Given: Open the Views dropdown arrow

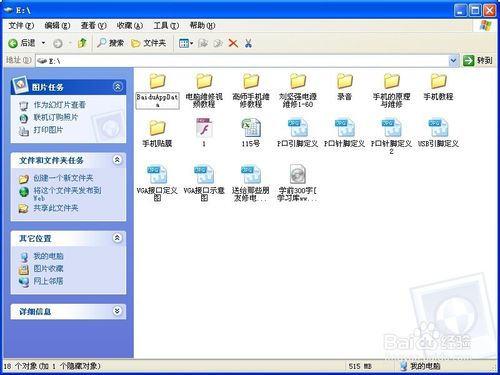Looking at the screenshot, I should coord(192,43).
